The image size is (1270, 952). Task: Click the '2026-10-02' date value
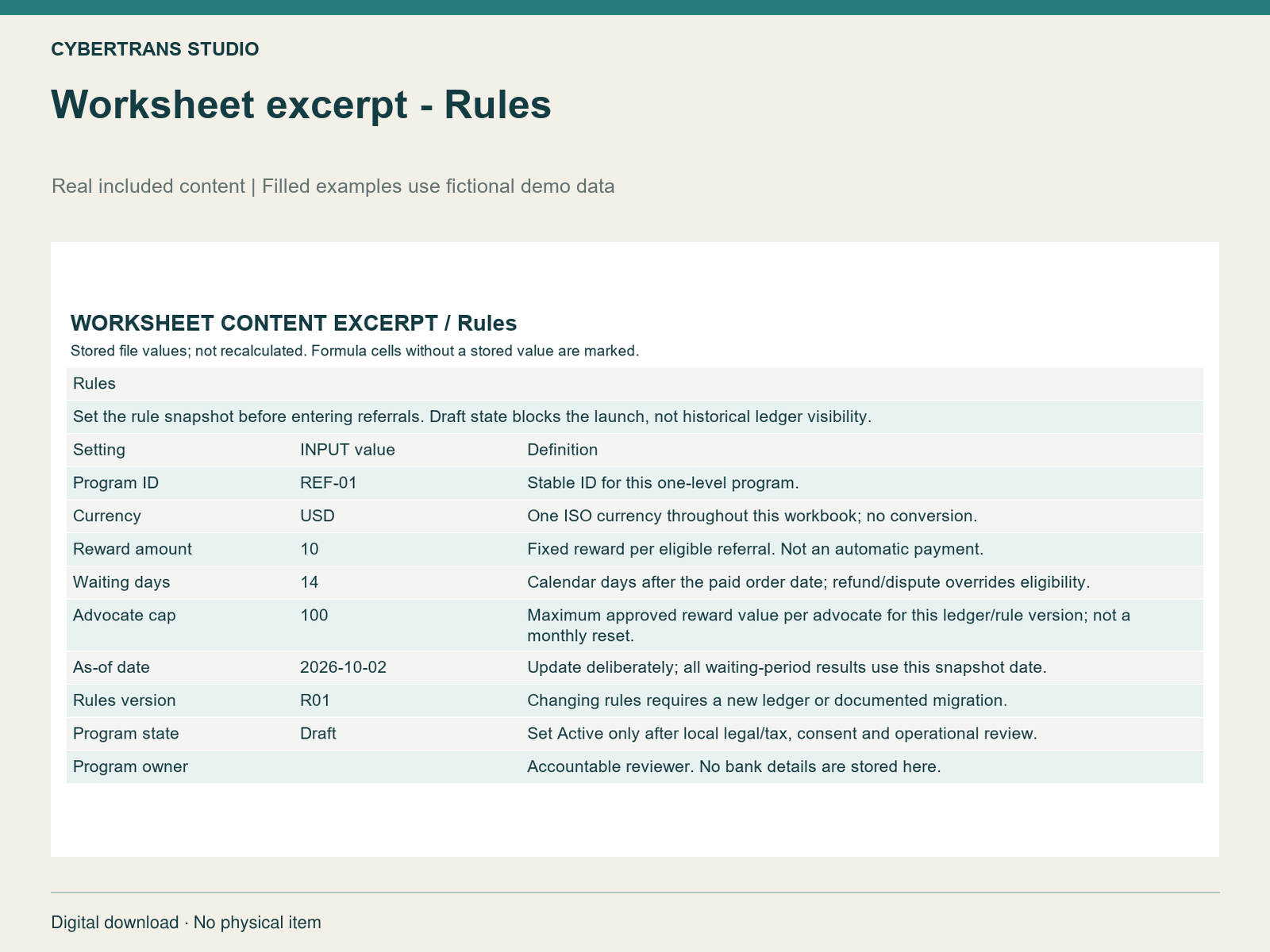point(407,667)
